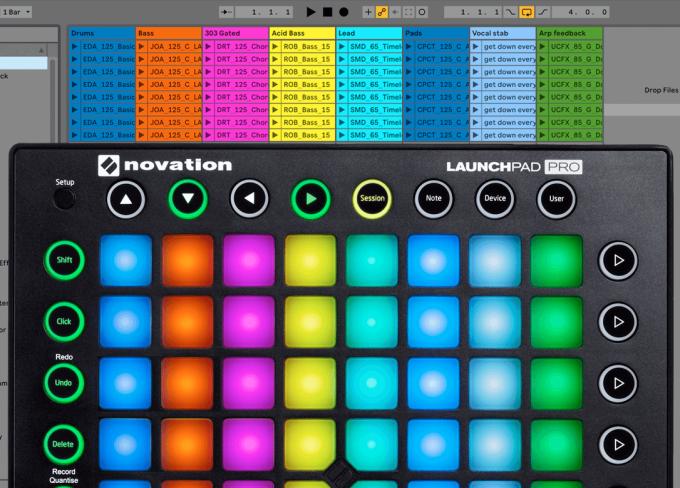Click the Launchpad right arrow button

[311, 199]
